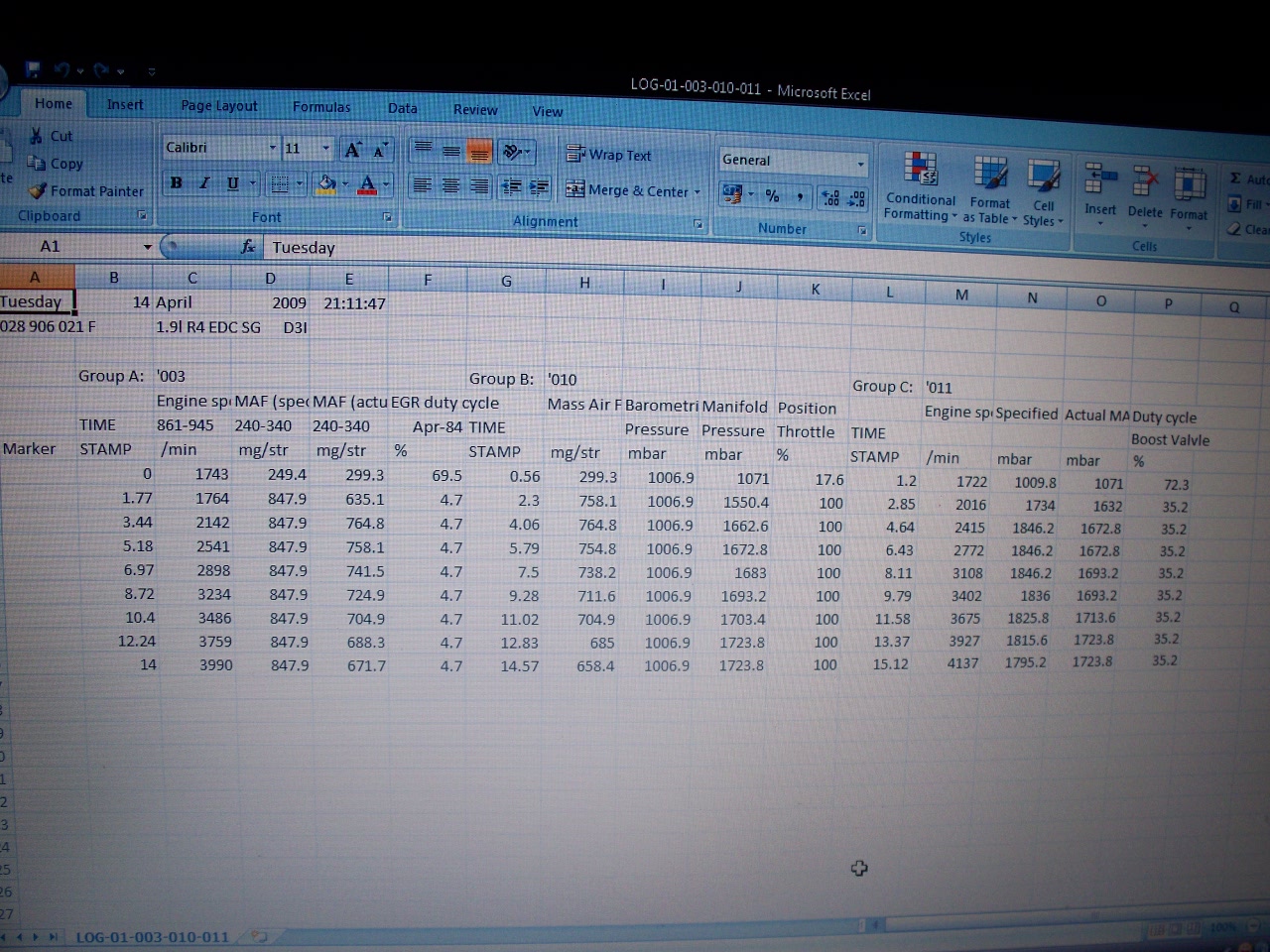Open the Calibri font name dropdown
The height and width of the screenshot is (952, 1270).
click(273, 148)
